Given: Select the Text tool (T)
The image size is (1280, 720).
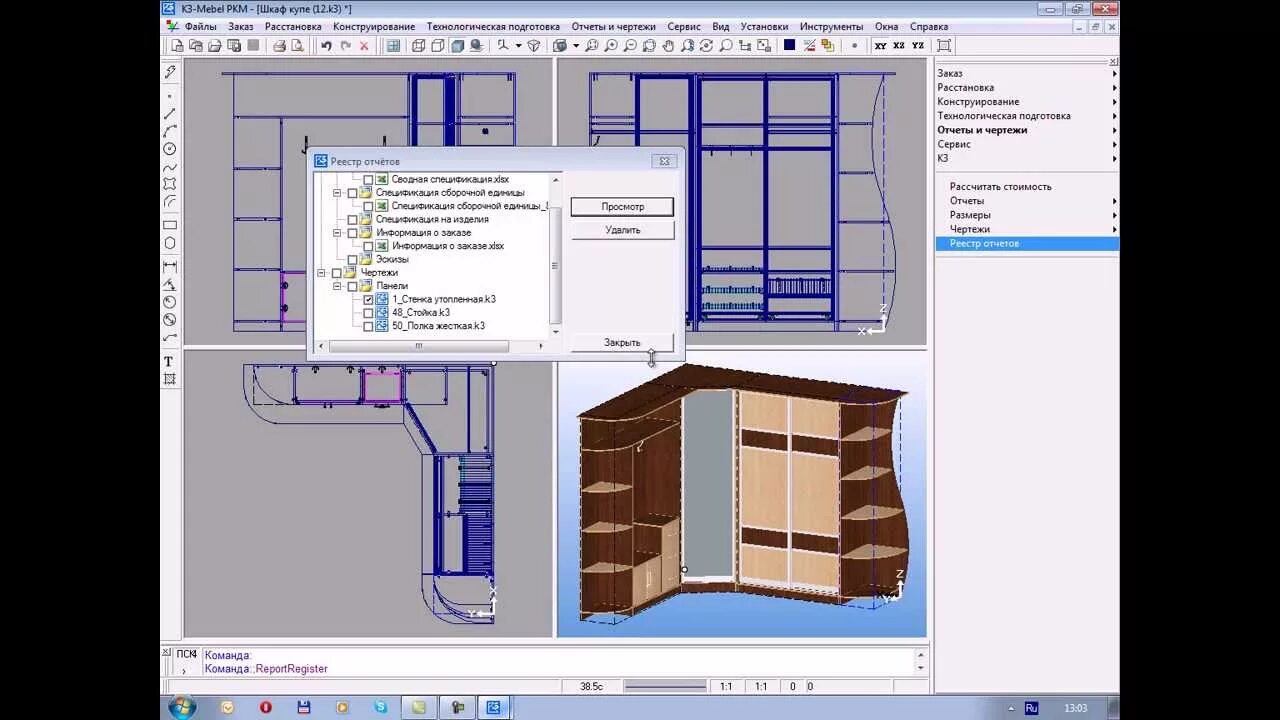Looking at the screenshot, I should tap(169, 361).
